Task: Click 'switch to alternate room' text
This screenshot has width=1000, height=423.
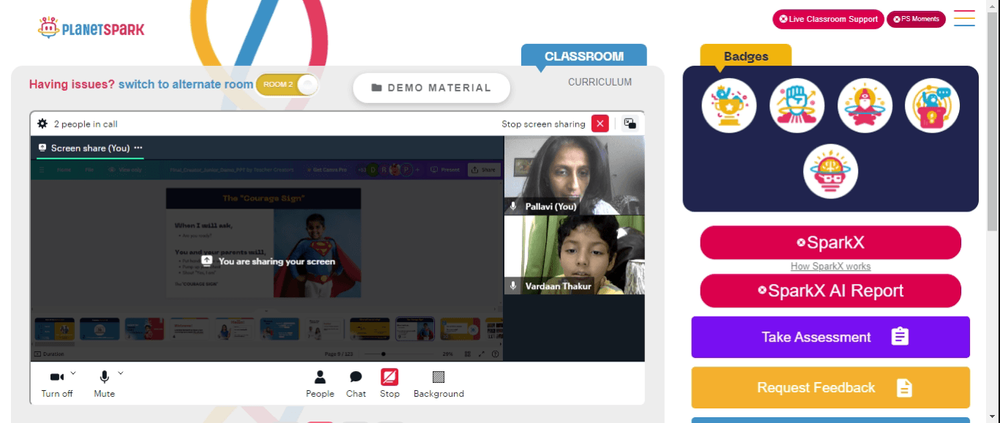Action: pos(186,84)
